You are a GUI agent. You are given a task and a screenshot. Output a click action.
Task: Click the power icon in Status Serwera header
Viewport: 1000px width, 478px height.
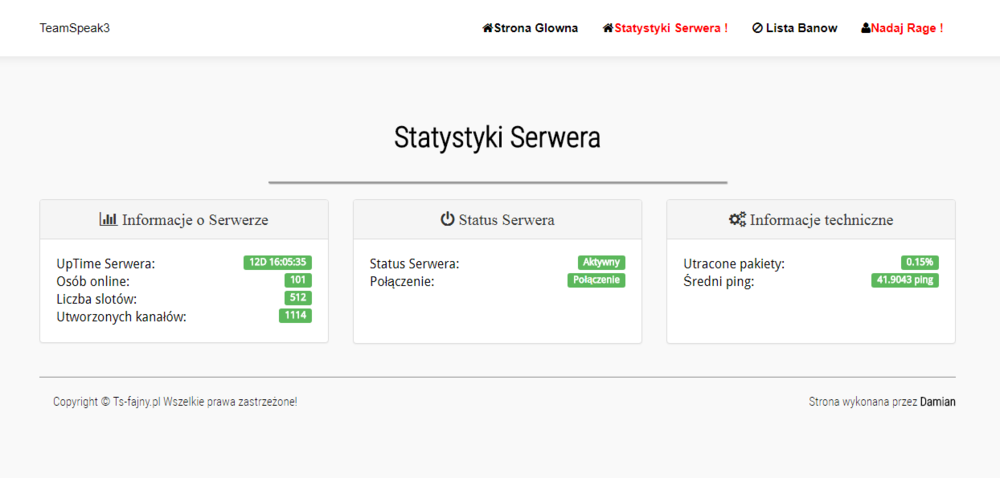pyautogui.click(x=448, y=219)
